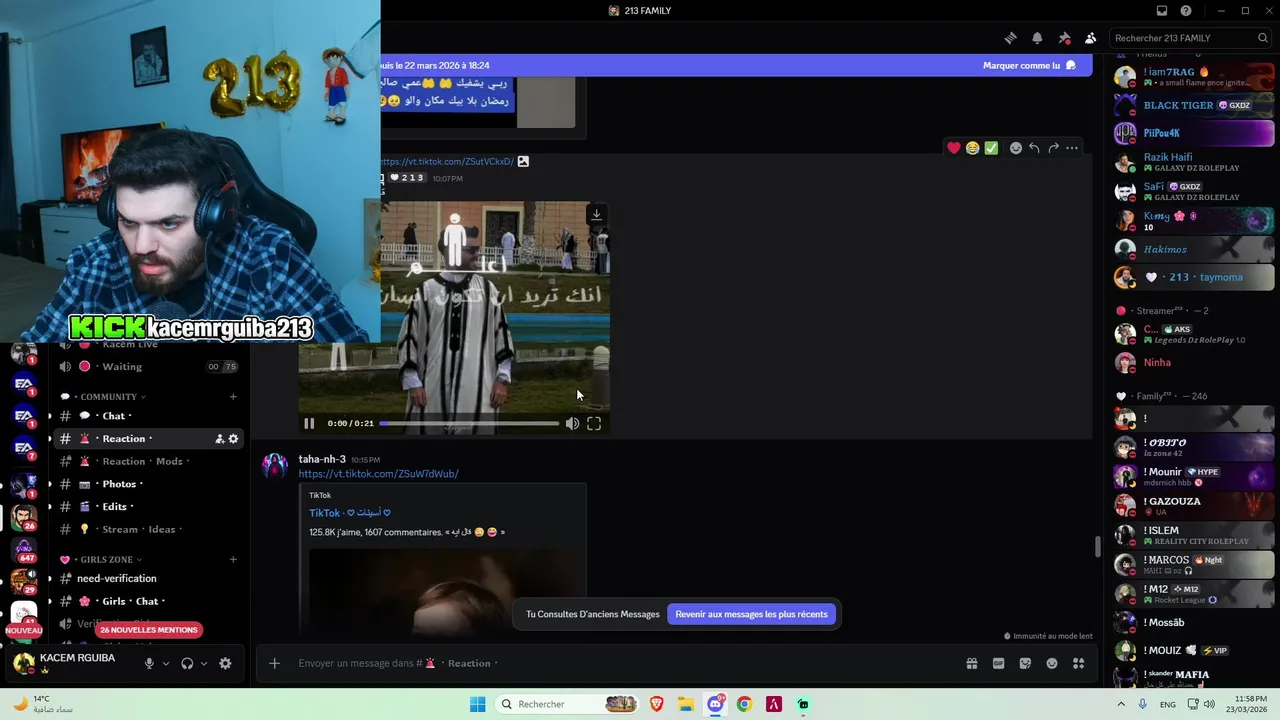Open member BLACK TIGER profile

[x=1193, y=105]
